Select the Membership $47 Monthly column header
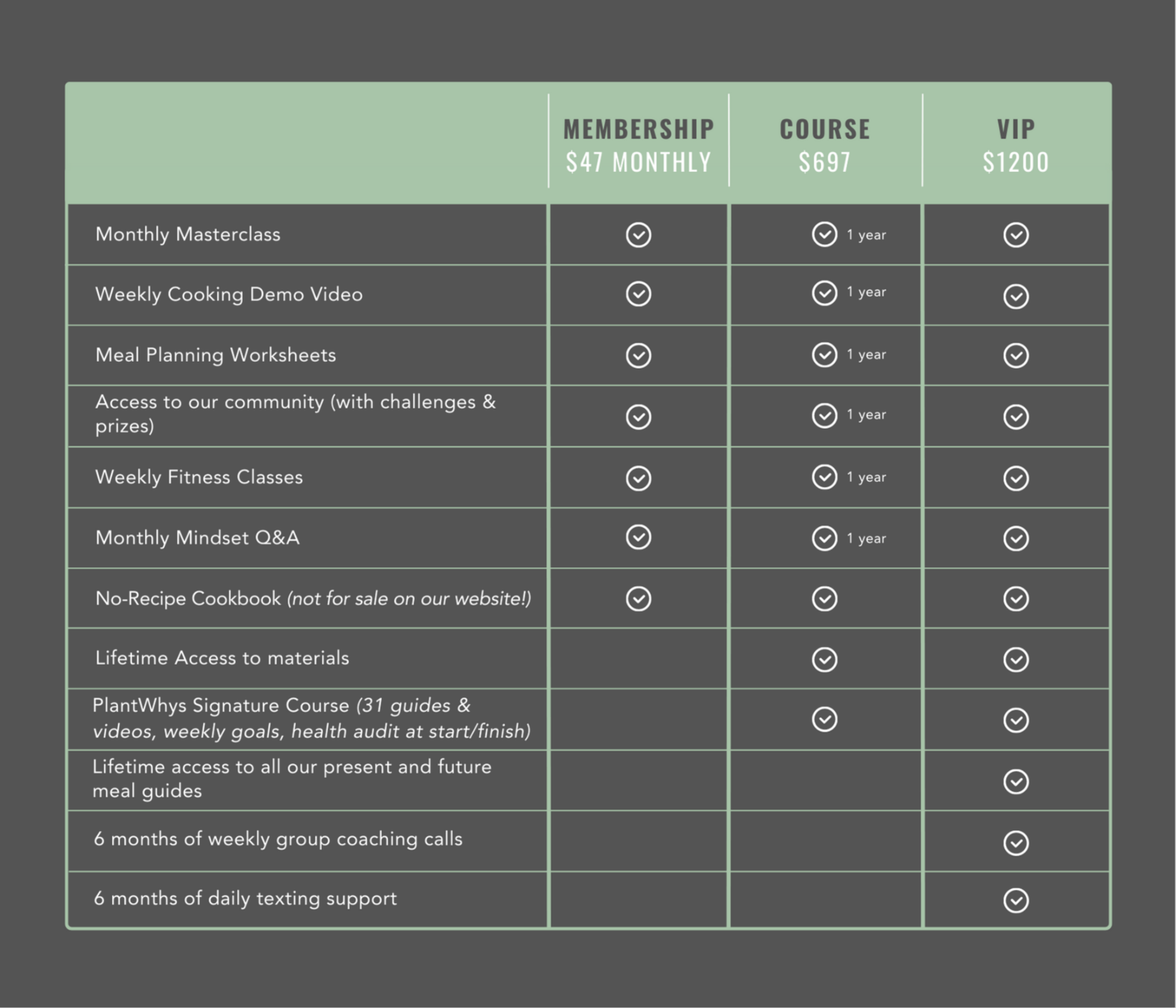 [x=638, y=145]
